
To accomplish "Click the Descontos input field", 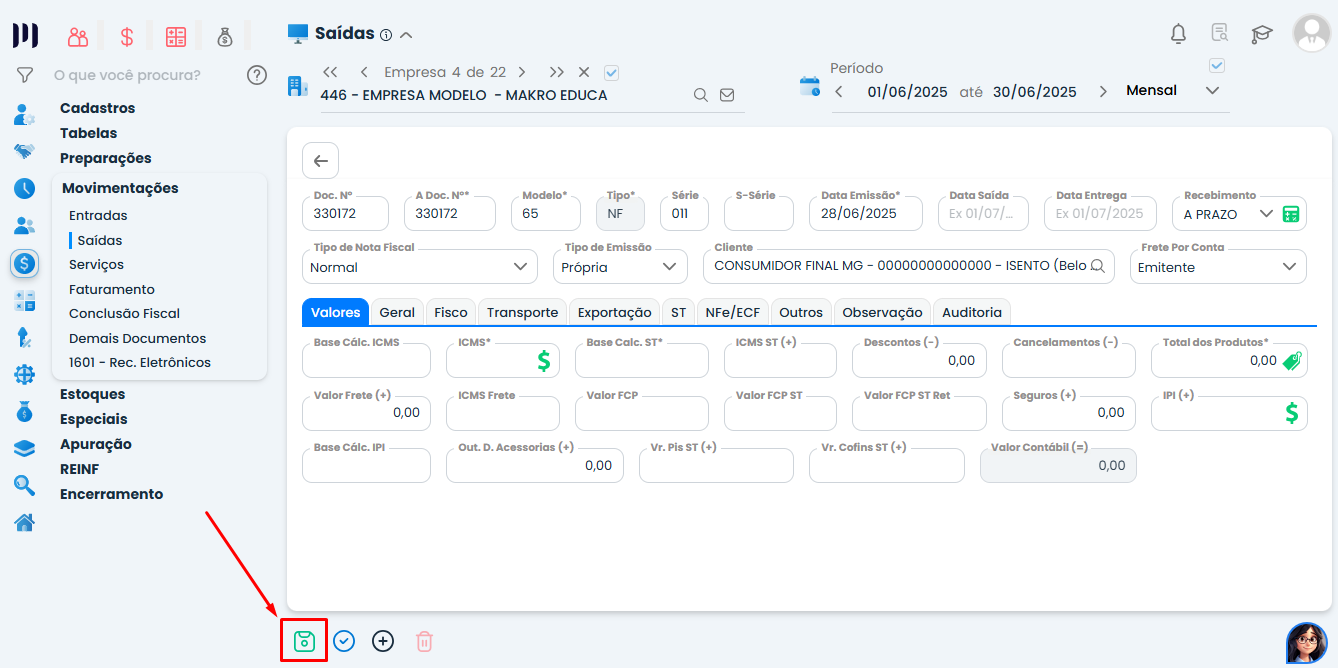I will 919,361.
